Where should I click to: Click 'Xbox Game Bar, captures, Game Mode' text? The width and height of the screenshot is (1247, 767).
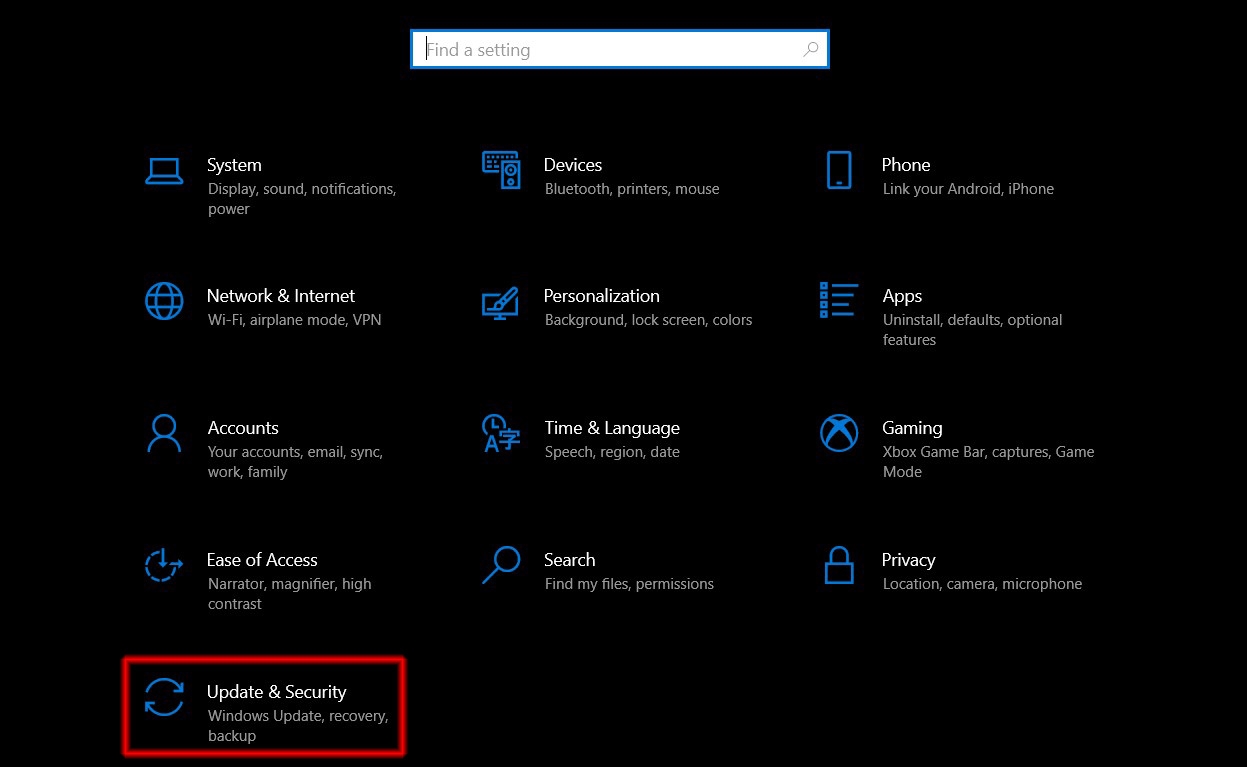[988, 462]
